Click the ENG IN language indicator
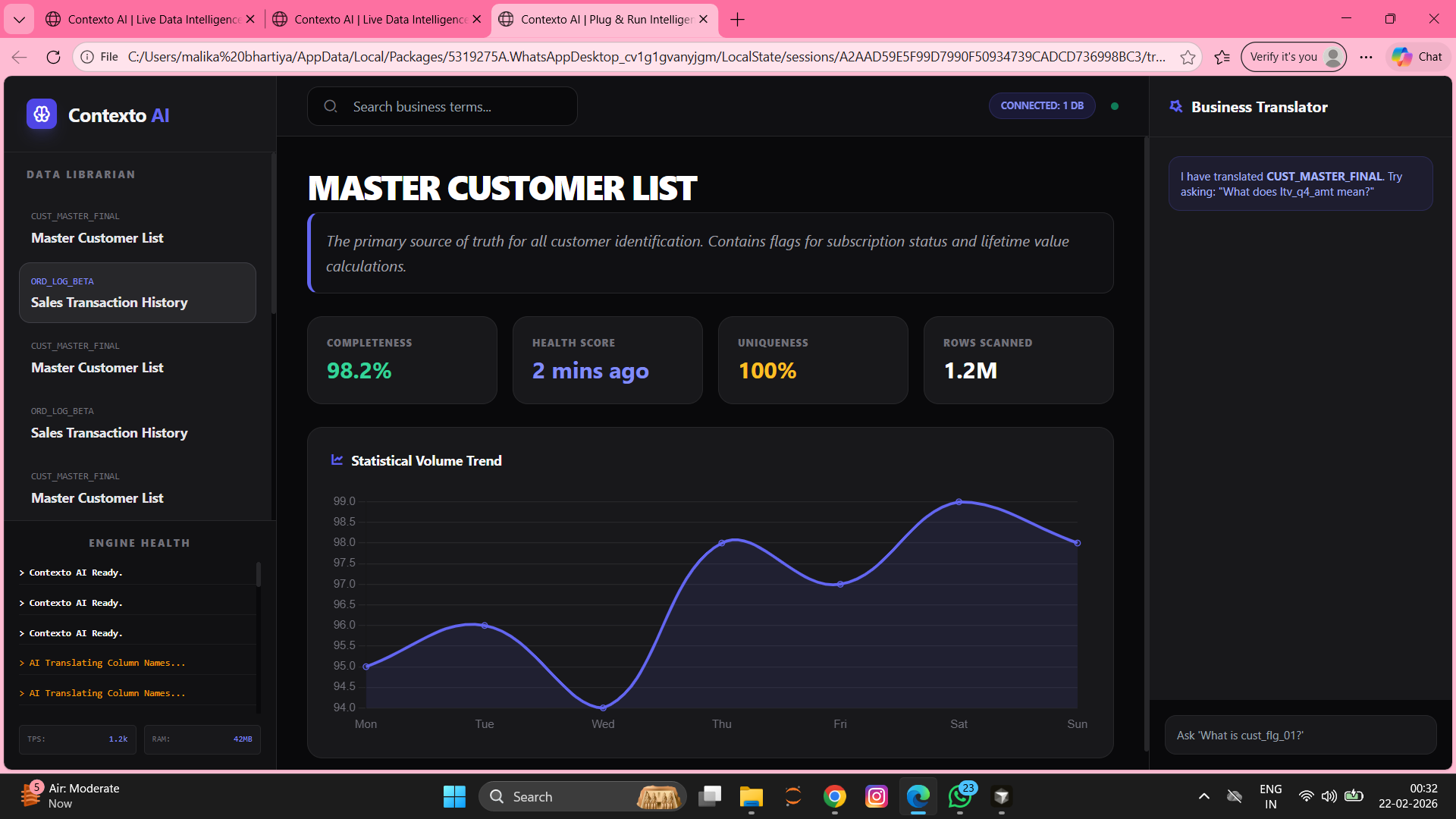This screenshot has height=819, width=1456. (x=1271, y=796)
